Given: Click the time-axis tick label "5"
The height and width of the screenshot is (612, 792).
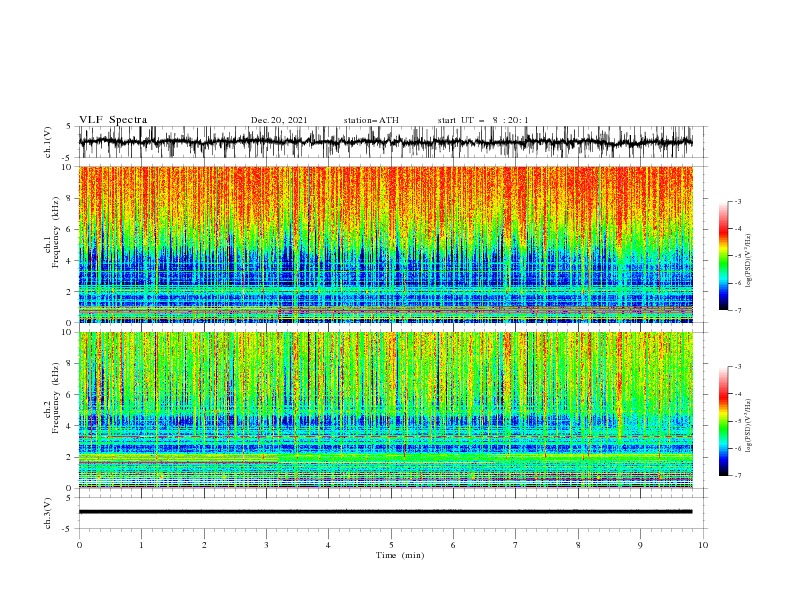Looking at the screenshot, I should tap(391, 545).
